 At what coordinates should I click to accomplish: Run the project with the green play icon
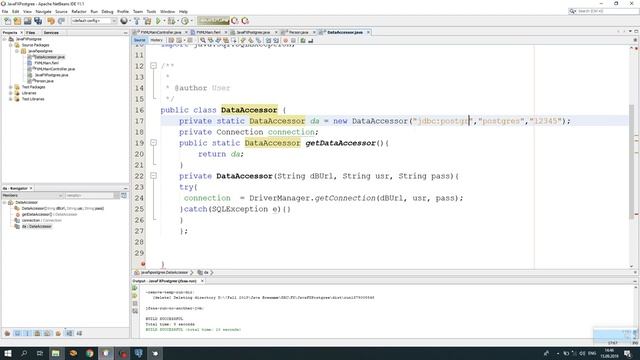pos(158,21)
